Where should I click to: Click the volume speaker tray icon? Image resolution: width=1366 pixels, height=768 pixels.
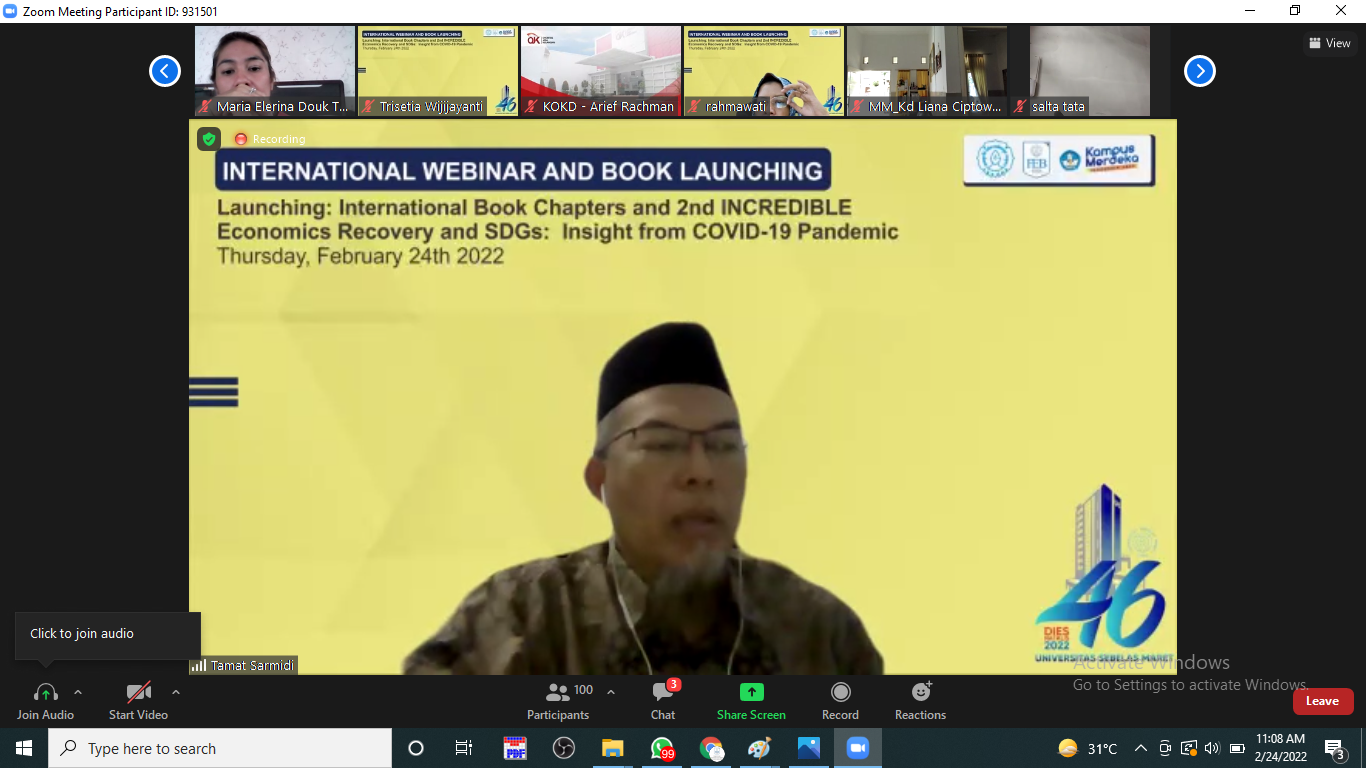tap(1213, 748)
